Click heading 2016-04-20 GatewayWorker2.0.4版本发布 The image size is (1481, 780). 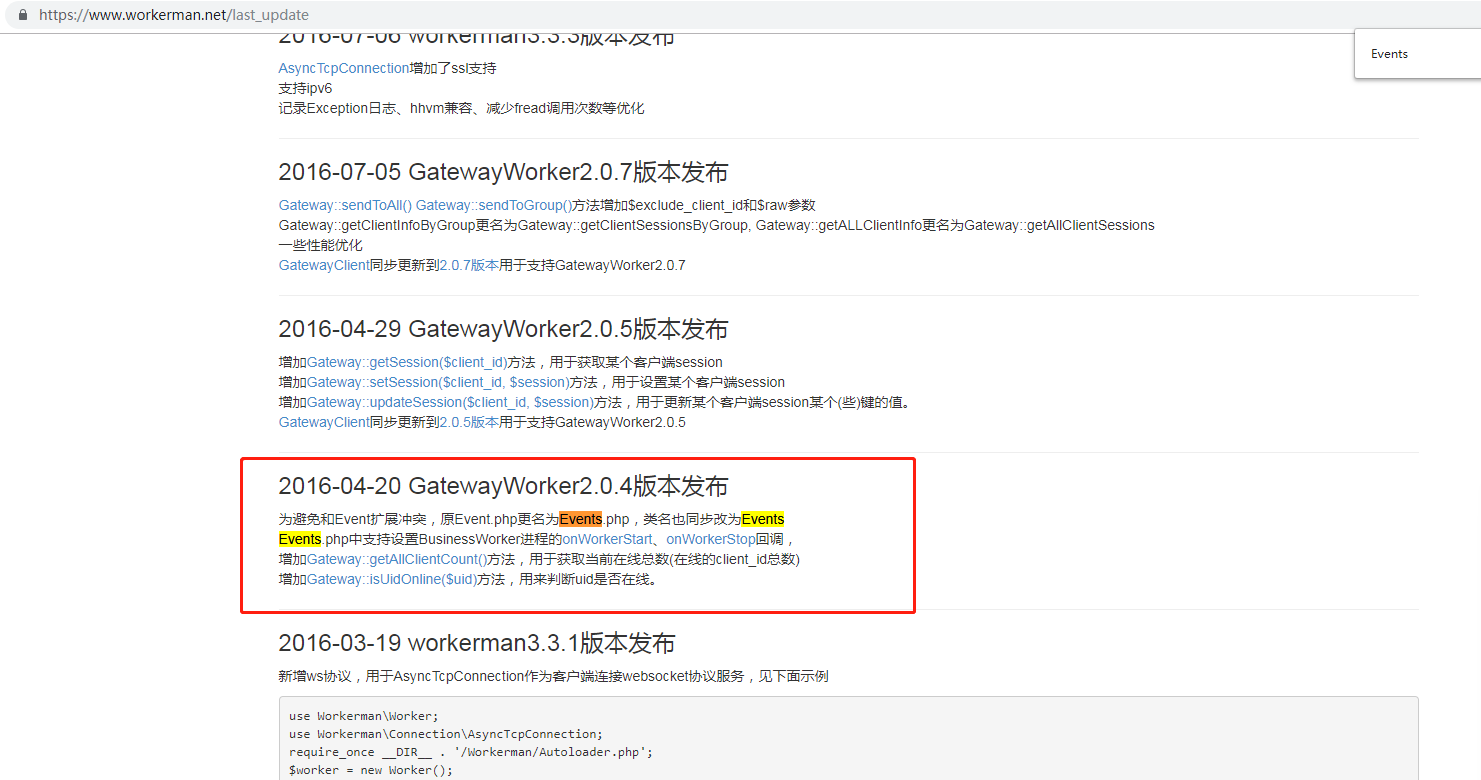503,486
